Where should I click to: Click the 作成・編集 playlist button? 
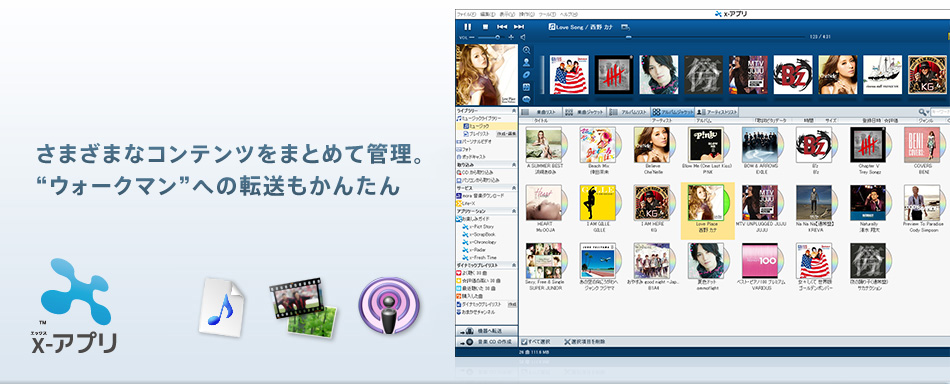click(506, 133)
